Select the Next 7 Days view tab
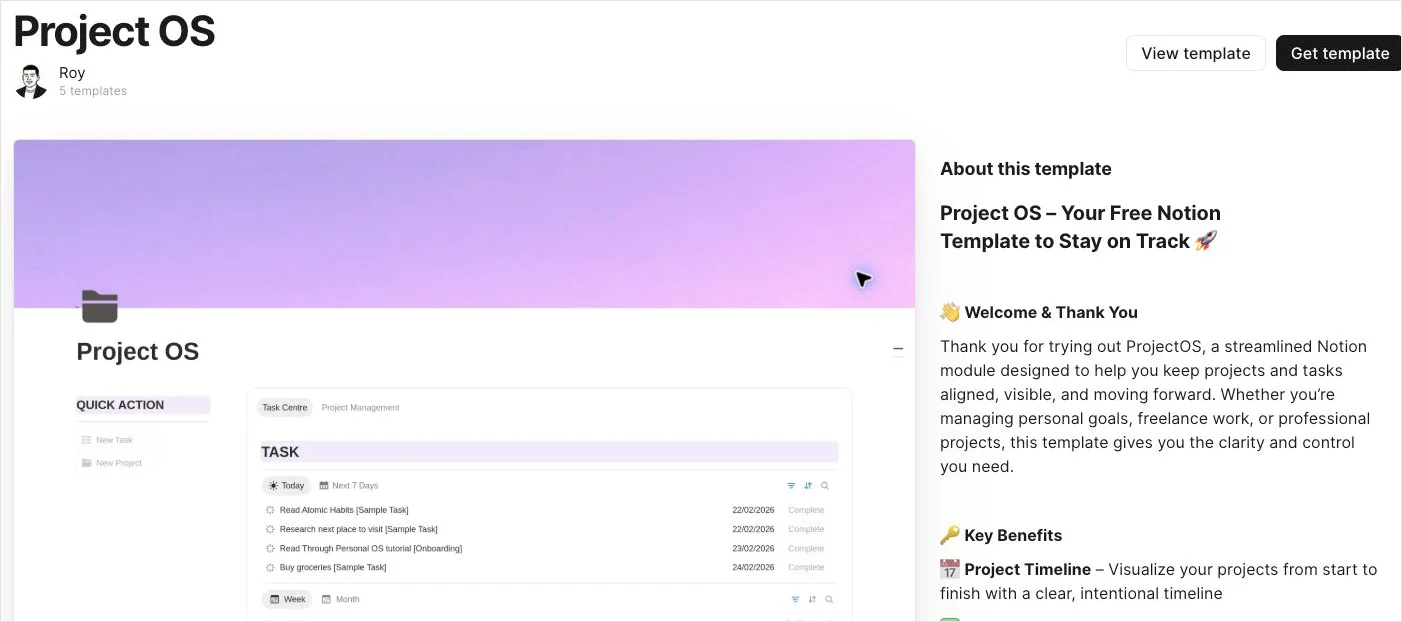Screen dimensions: 1402x622 point(349,486)
